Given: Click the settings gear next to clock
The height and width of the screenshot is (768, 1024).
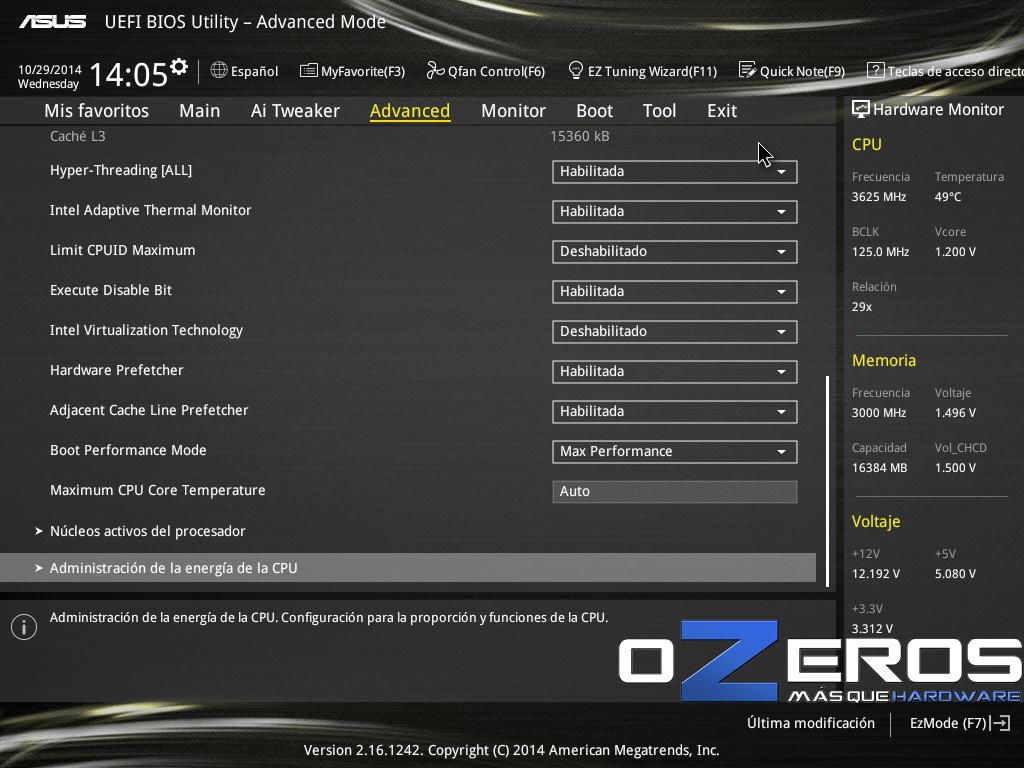Looking at the screenshot, I should coord(179,67).
